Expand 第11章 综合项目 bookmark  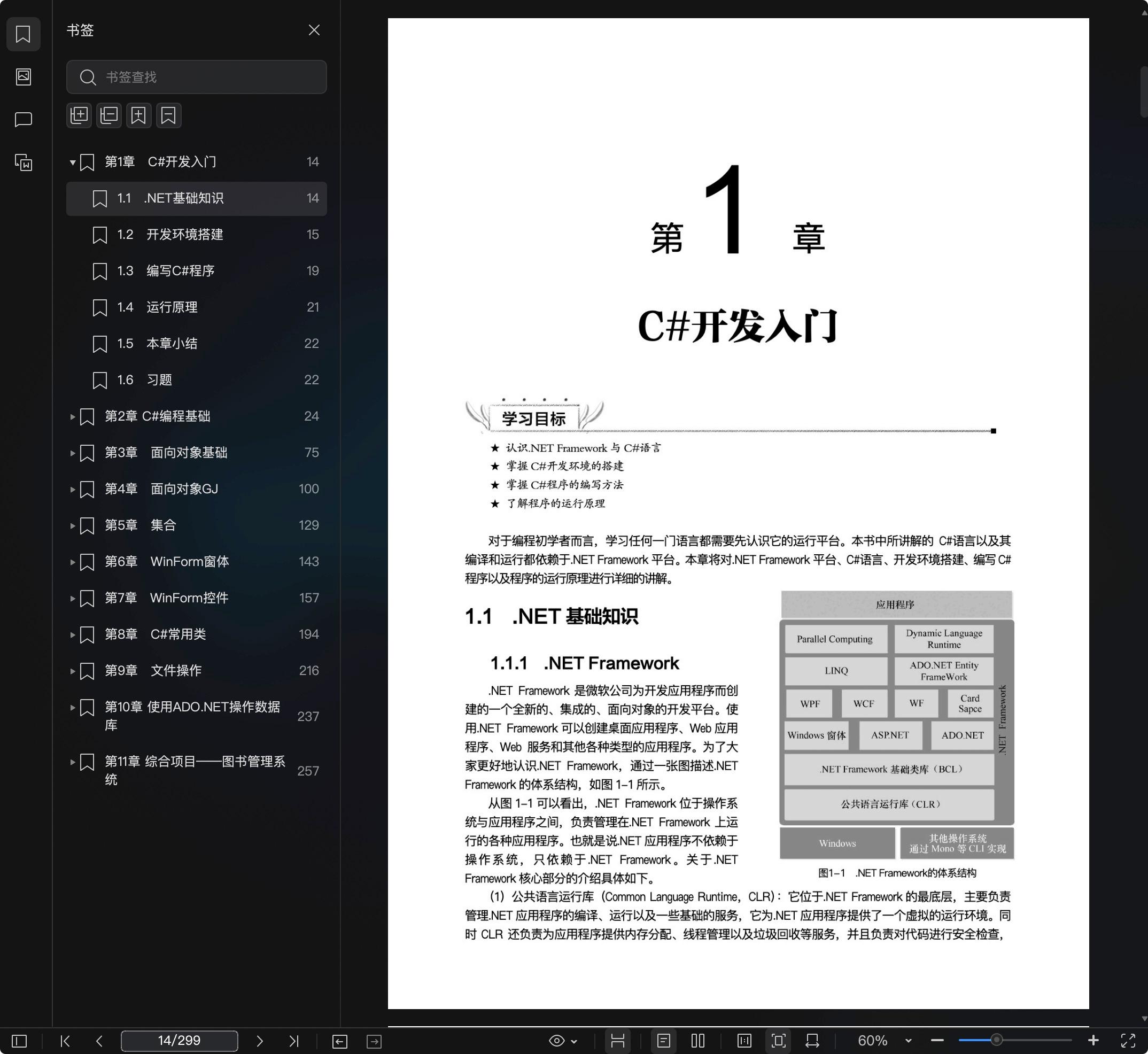pyautogui.click(x=73, y=762)
